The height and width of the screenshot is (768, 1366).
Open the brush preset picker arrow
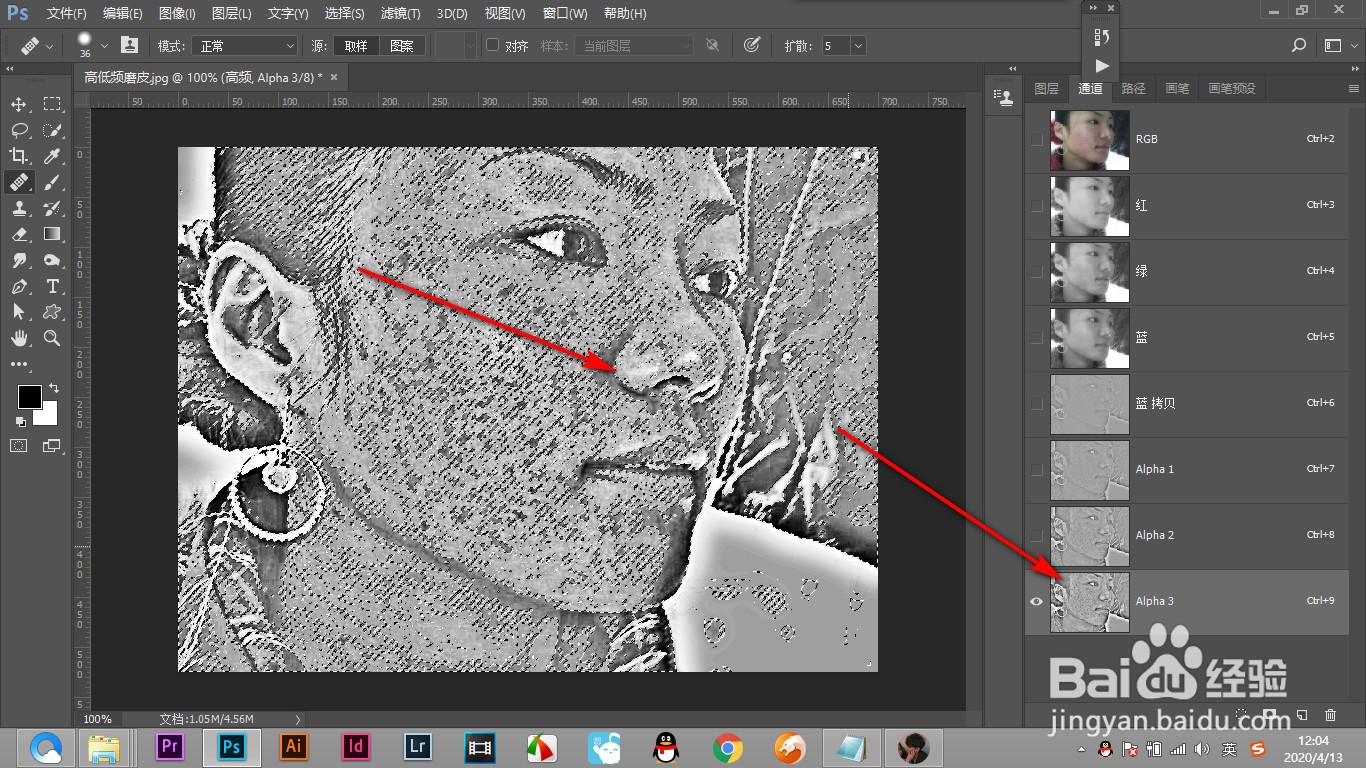point(105,46)
